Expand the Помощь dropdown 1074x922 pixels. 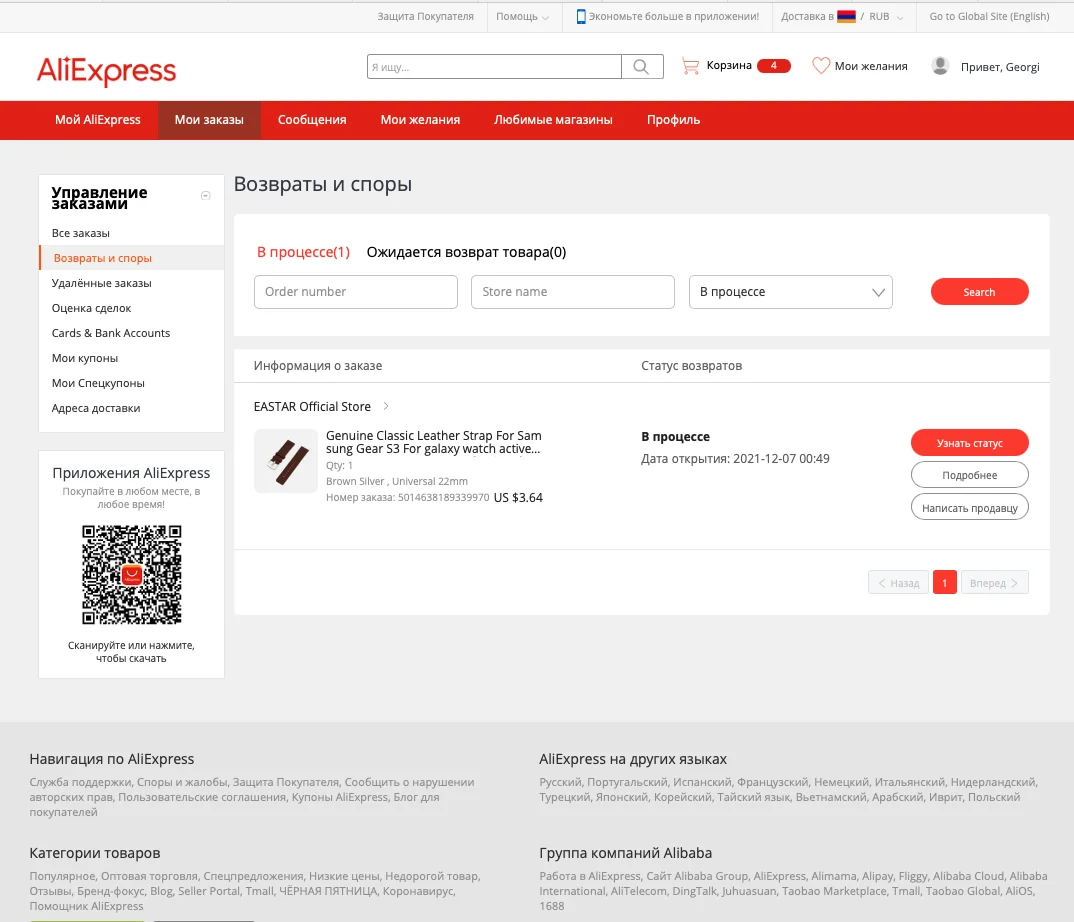522,16
